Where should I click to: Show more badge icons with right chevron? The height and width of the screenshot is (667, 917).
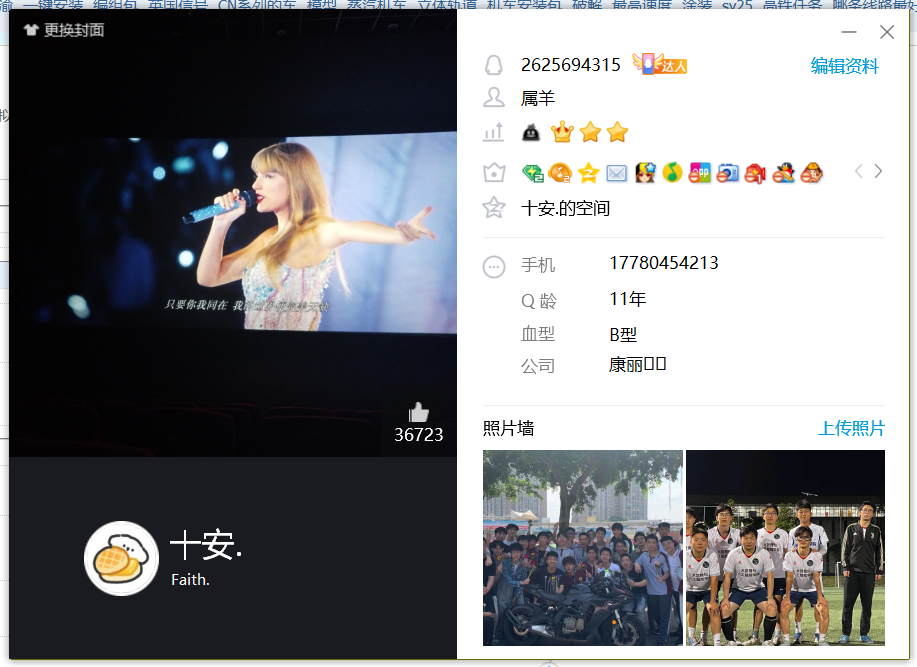point(878,171)
